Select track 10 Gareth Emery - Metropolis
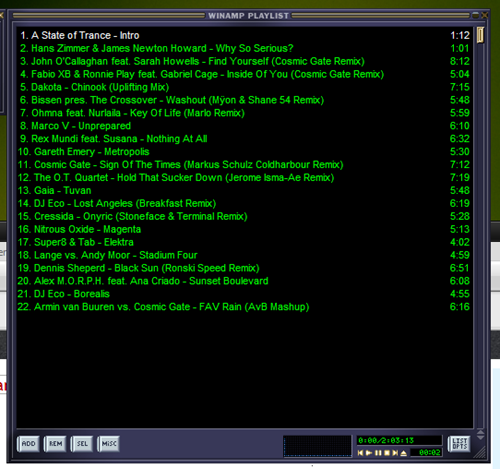Viewport: 500px width, 469px height. coord(245,152)
